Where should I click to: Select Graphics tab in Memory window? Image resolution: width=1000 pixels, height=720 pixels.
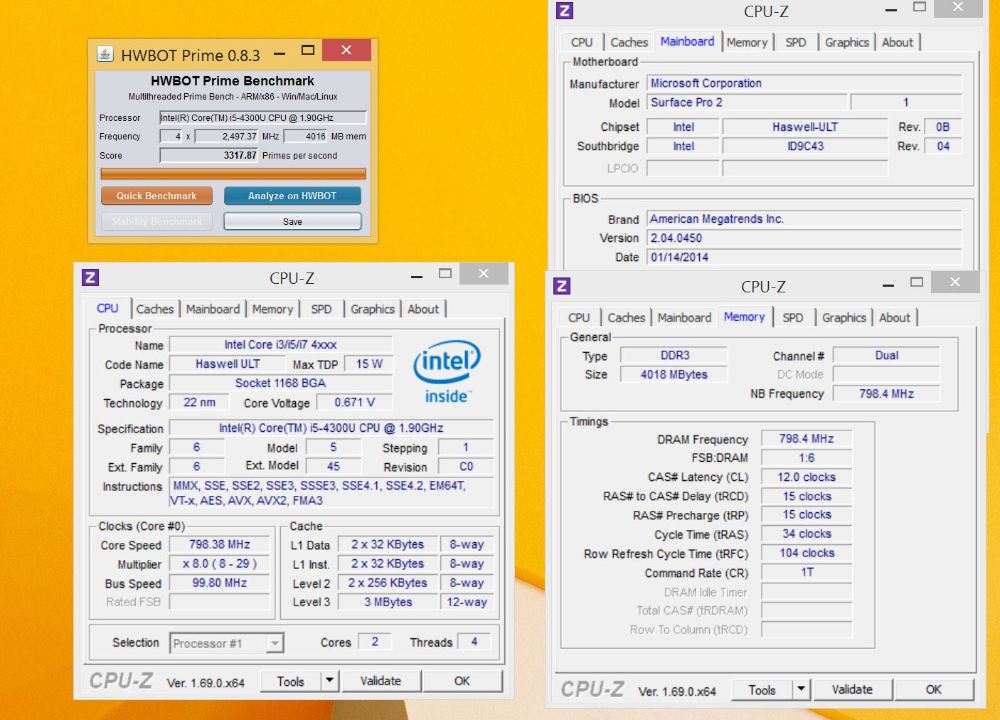[x=844, y=318]
